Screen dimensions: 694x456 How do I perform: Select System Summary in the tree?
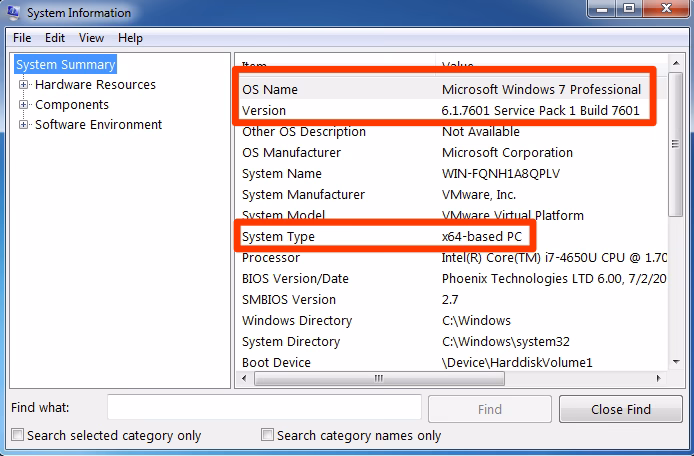(66, 65)
